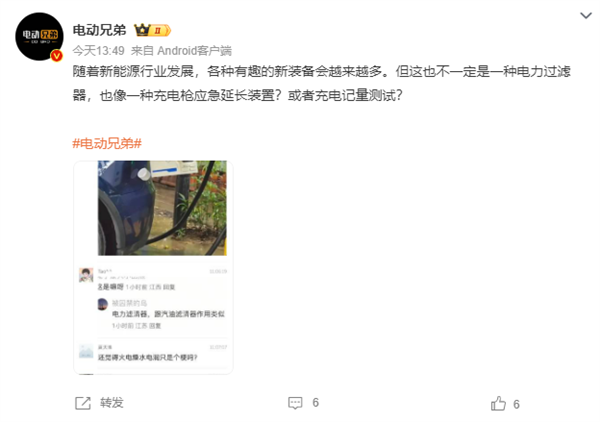
Task: Open the attached post image thumbnail
Action: point(153,267)
